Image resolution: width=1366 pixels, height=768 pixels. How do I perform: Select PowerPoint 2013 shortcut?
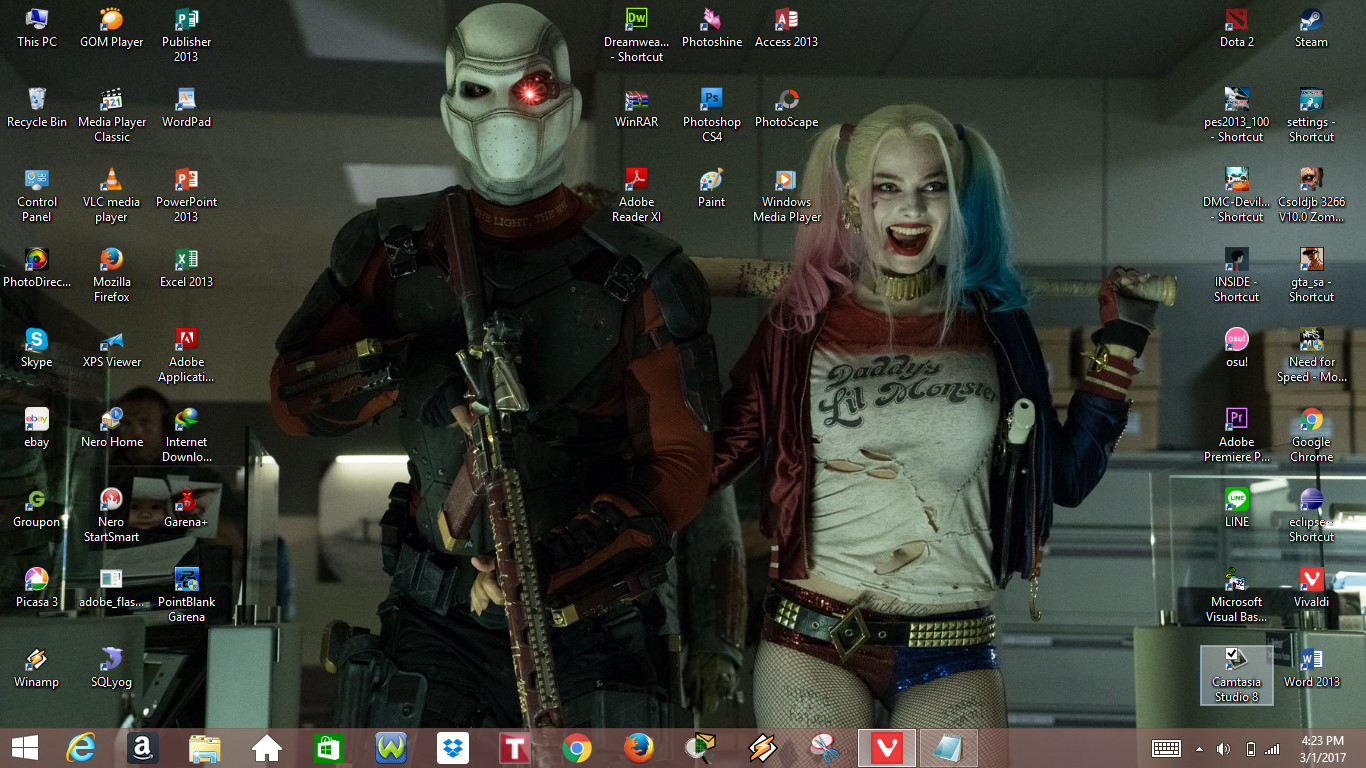[x=187, y=195]
